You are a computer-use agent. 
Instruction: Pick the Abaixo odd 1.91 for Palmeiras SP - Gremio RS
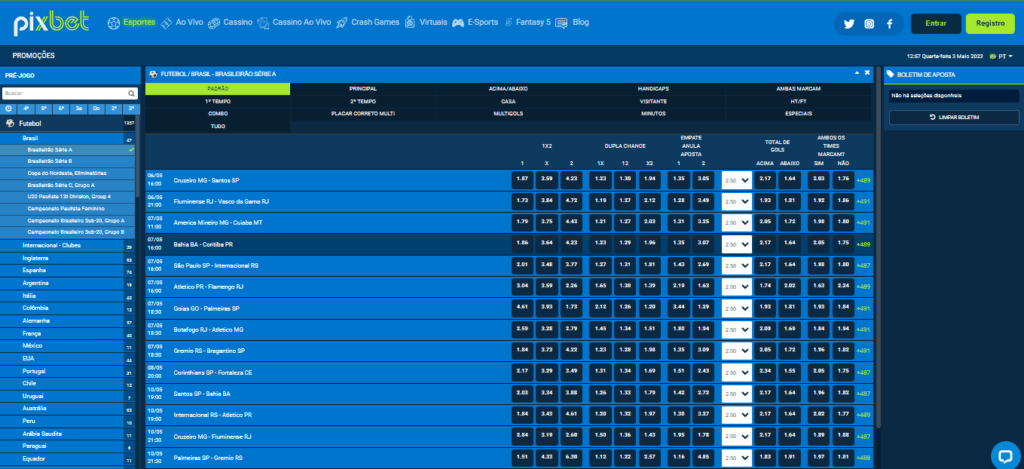point(790,458)
